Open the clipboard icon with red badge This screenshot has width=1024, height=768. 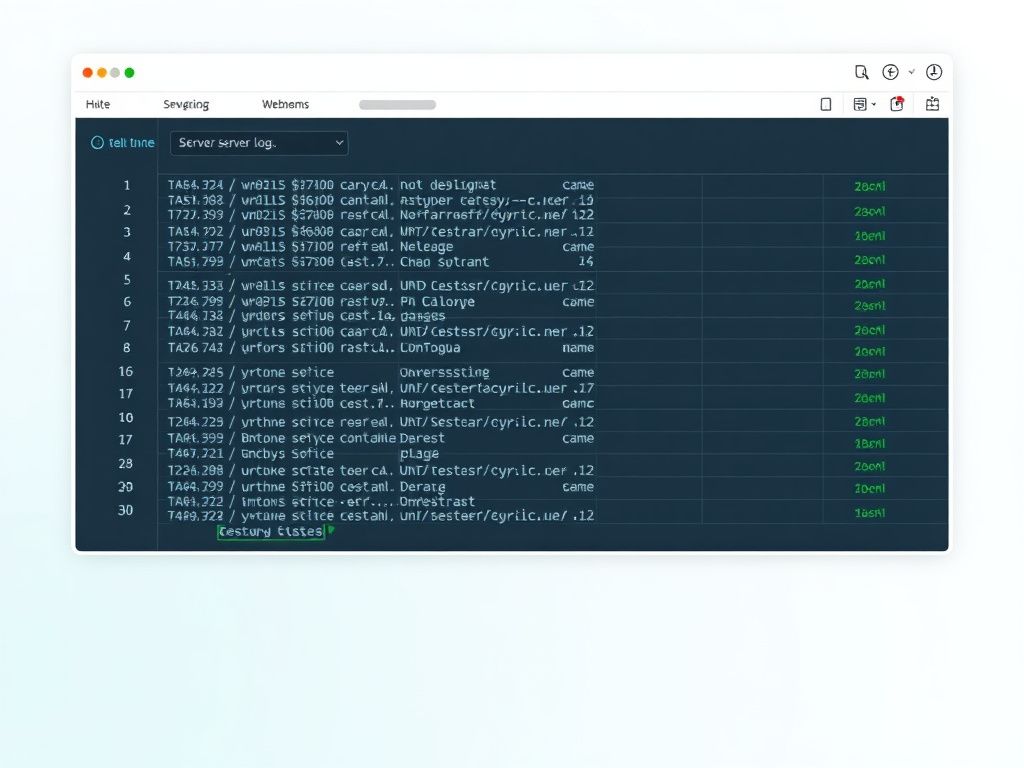click(x=897, y=104)
